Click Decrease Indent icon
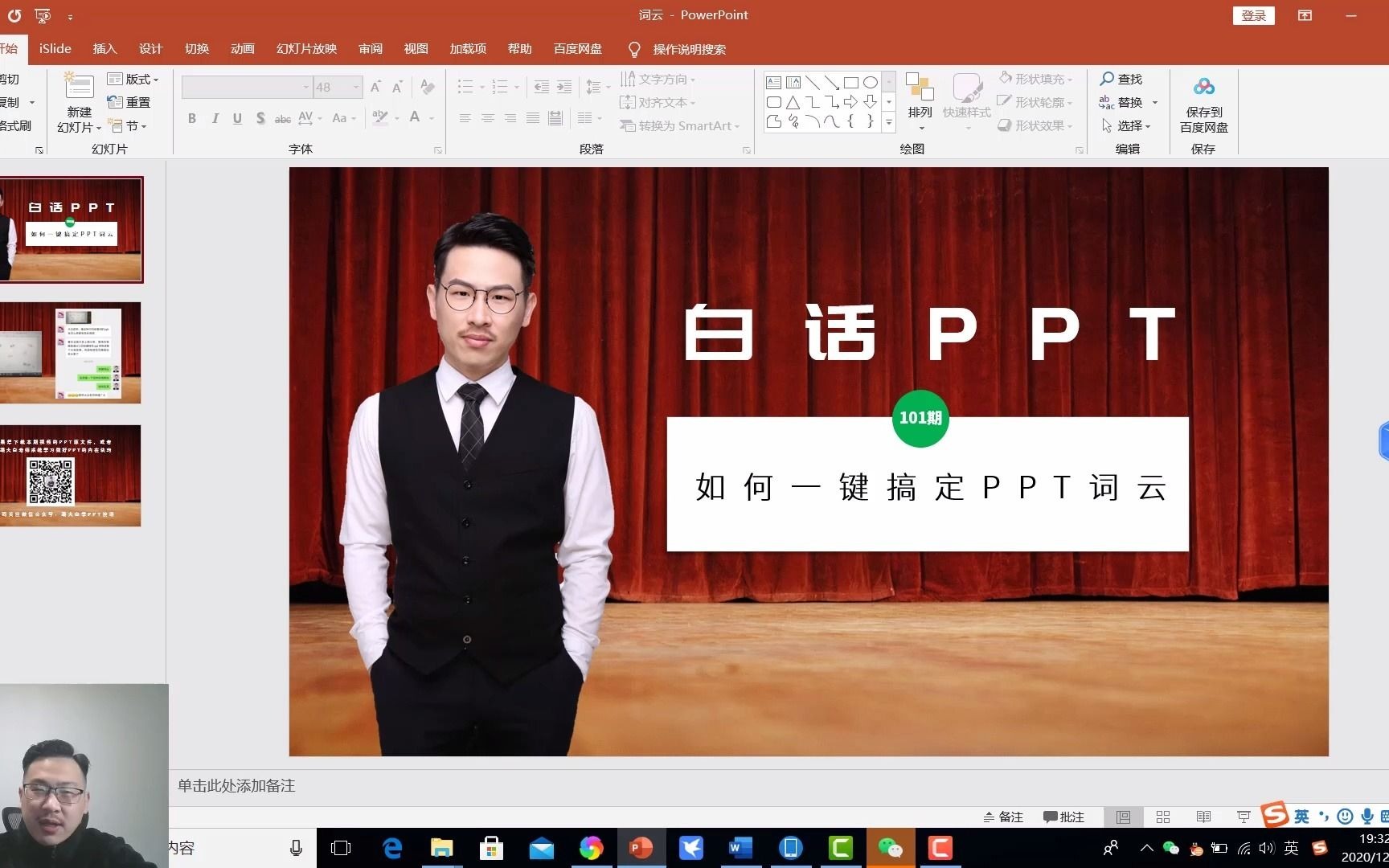Screen dimensions: 1389x868 (x=541, y=87)
